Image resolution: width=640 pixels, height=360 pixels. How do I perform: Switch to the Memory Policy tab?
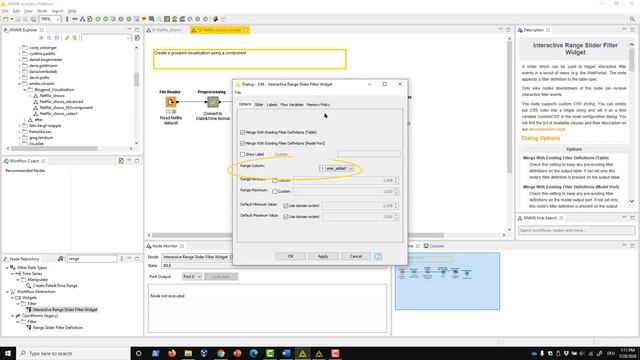[318, 105]
